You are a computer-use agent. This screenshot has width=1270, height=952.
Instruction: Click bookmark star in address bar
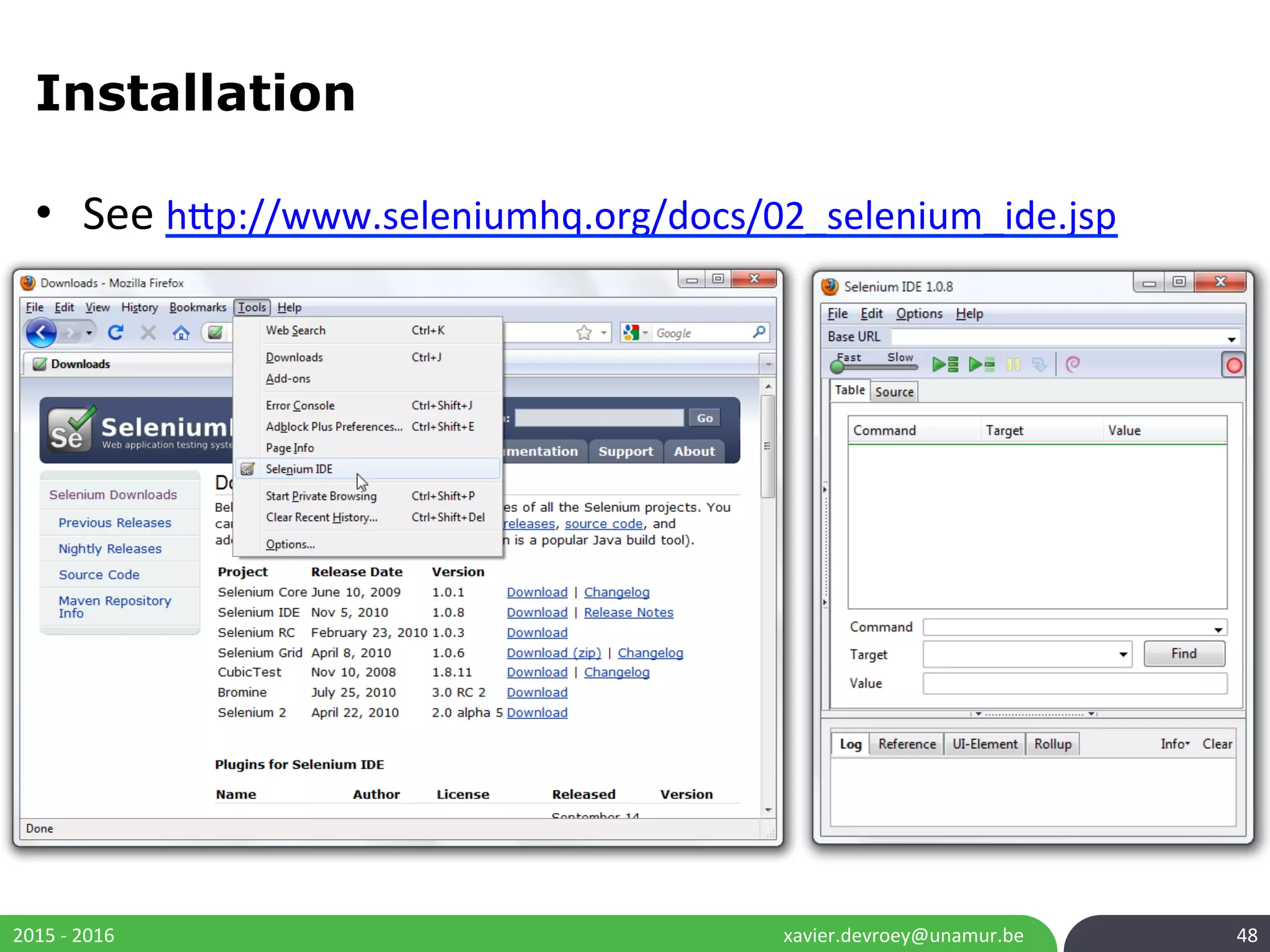(584, 333)
